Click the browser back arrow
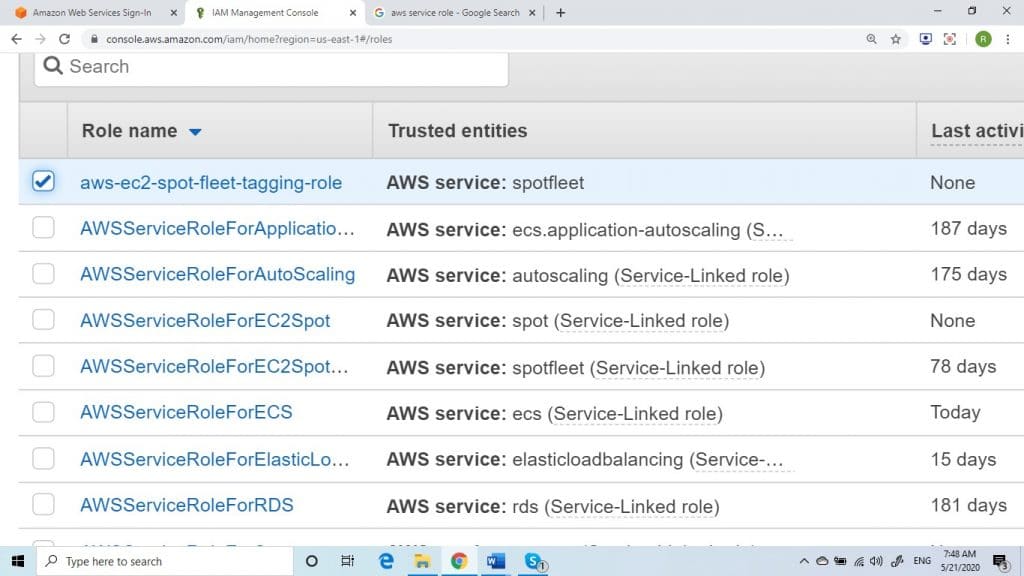The width and height of the screenshot is (1024, 576). pos(16,39)
